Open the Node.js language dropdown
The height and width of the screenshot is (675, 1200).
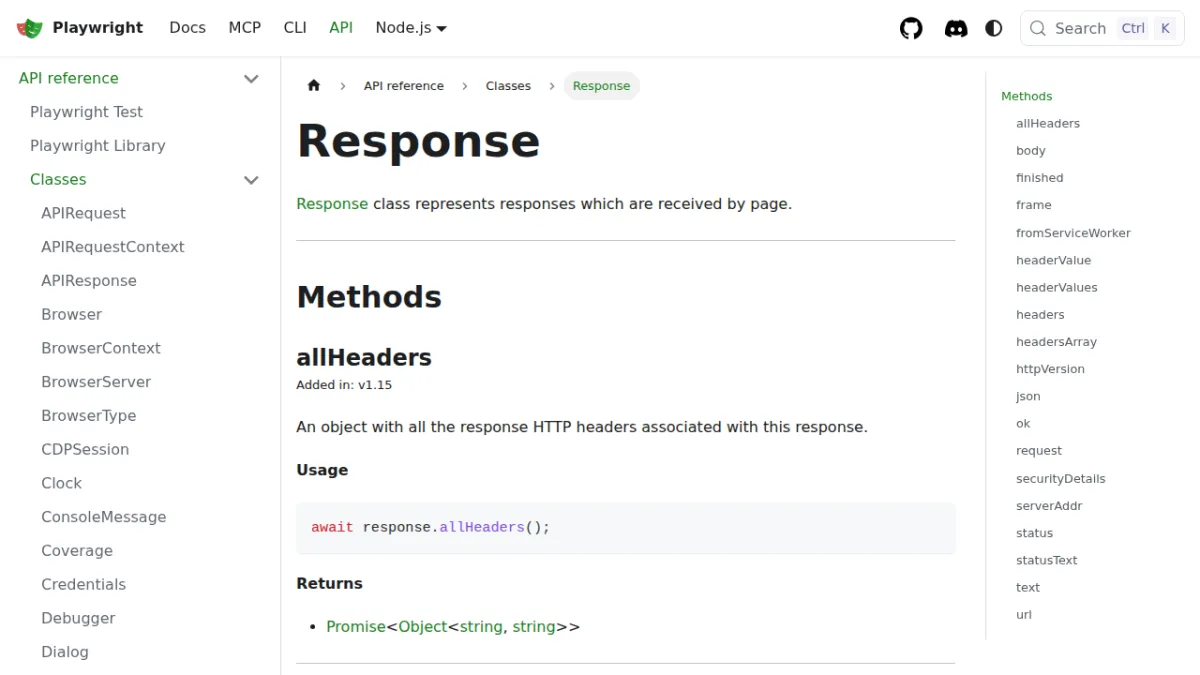pyautogui.click(x=411, y=28)
